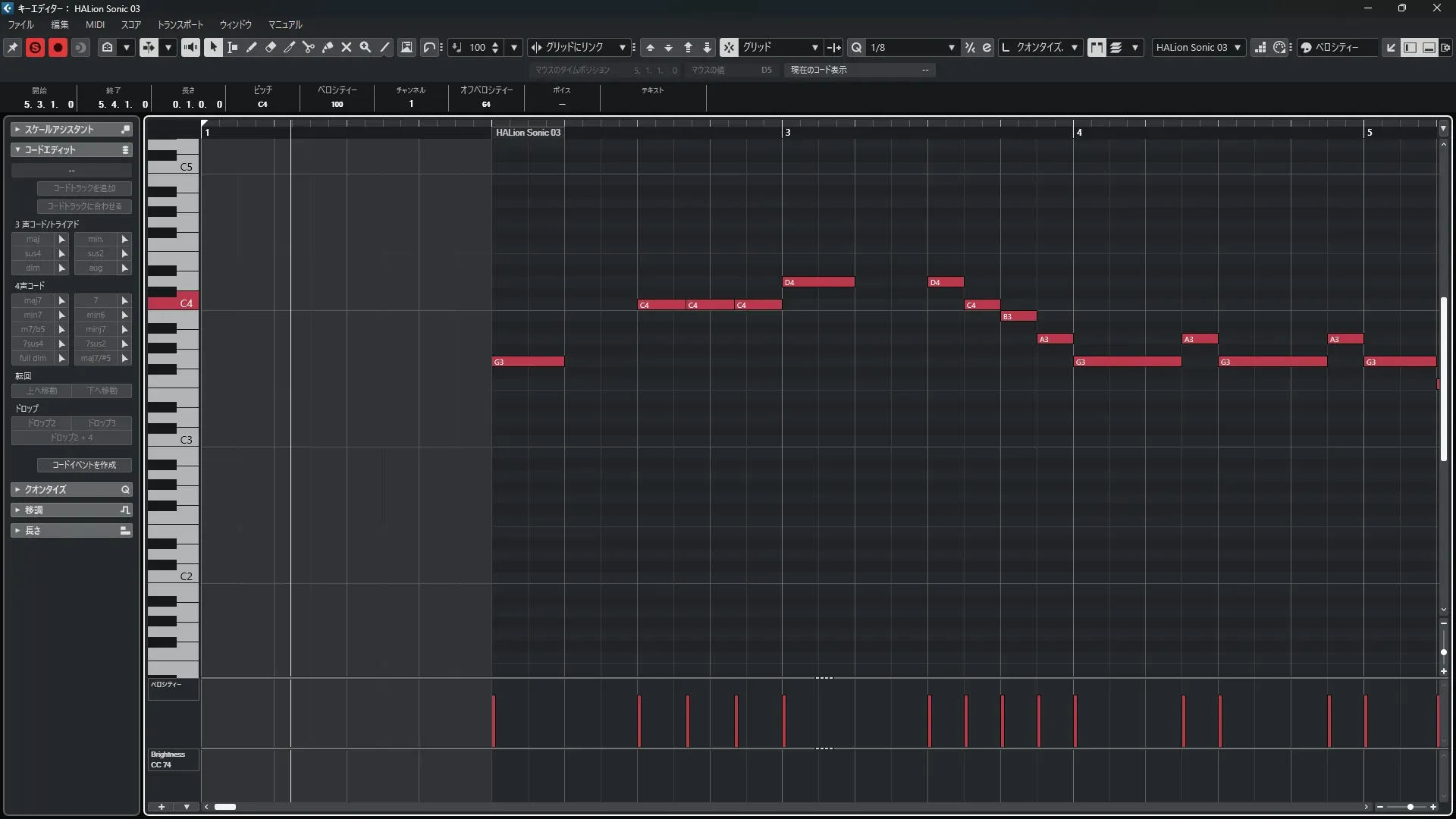The width and height of the screenshot is (1456, 819).
Task: Click the コードイベントを作成 button
Action: 84,465
